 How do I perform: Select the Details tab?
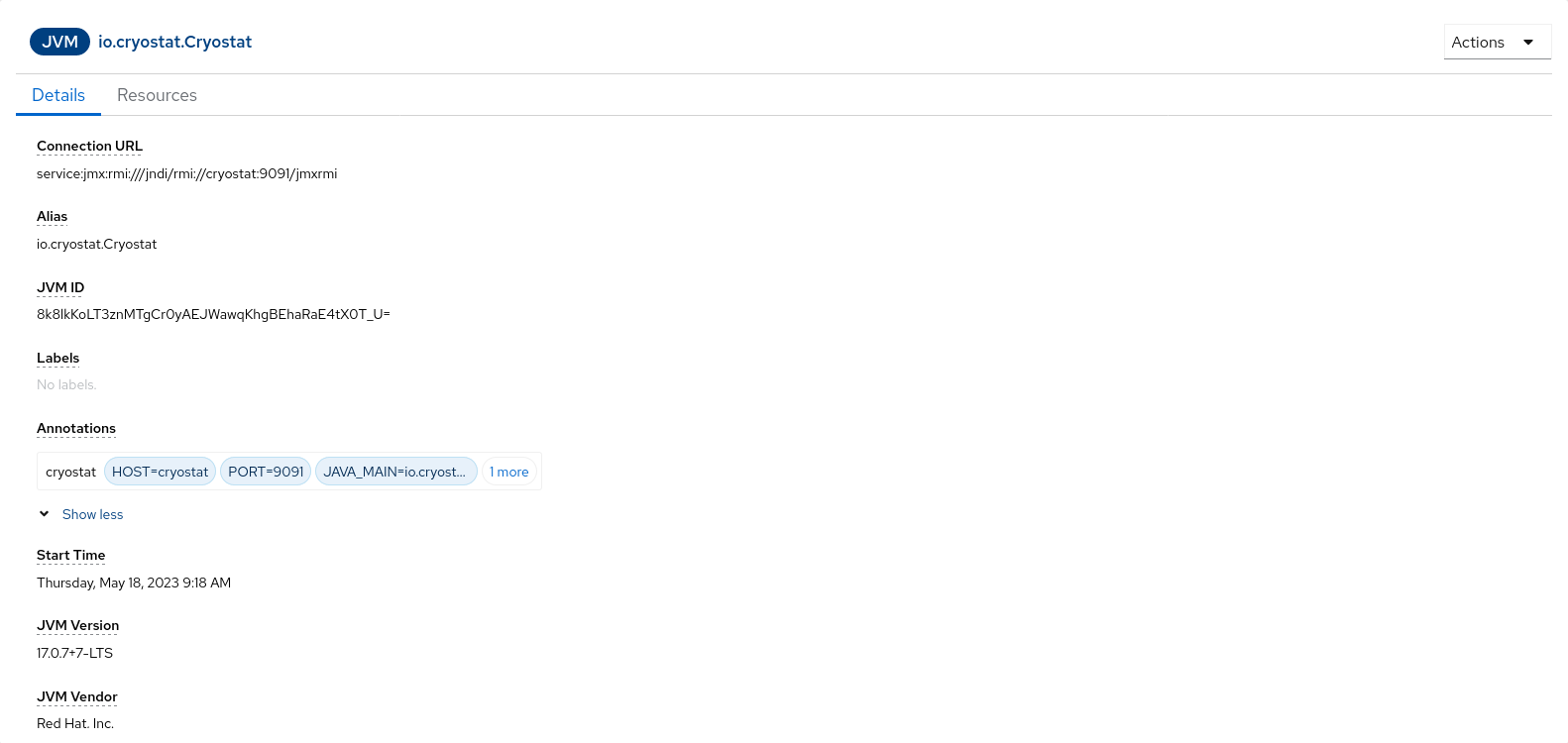[x=58, y=95]
